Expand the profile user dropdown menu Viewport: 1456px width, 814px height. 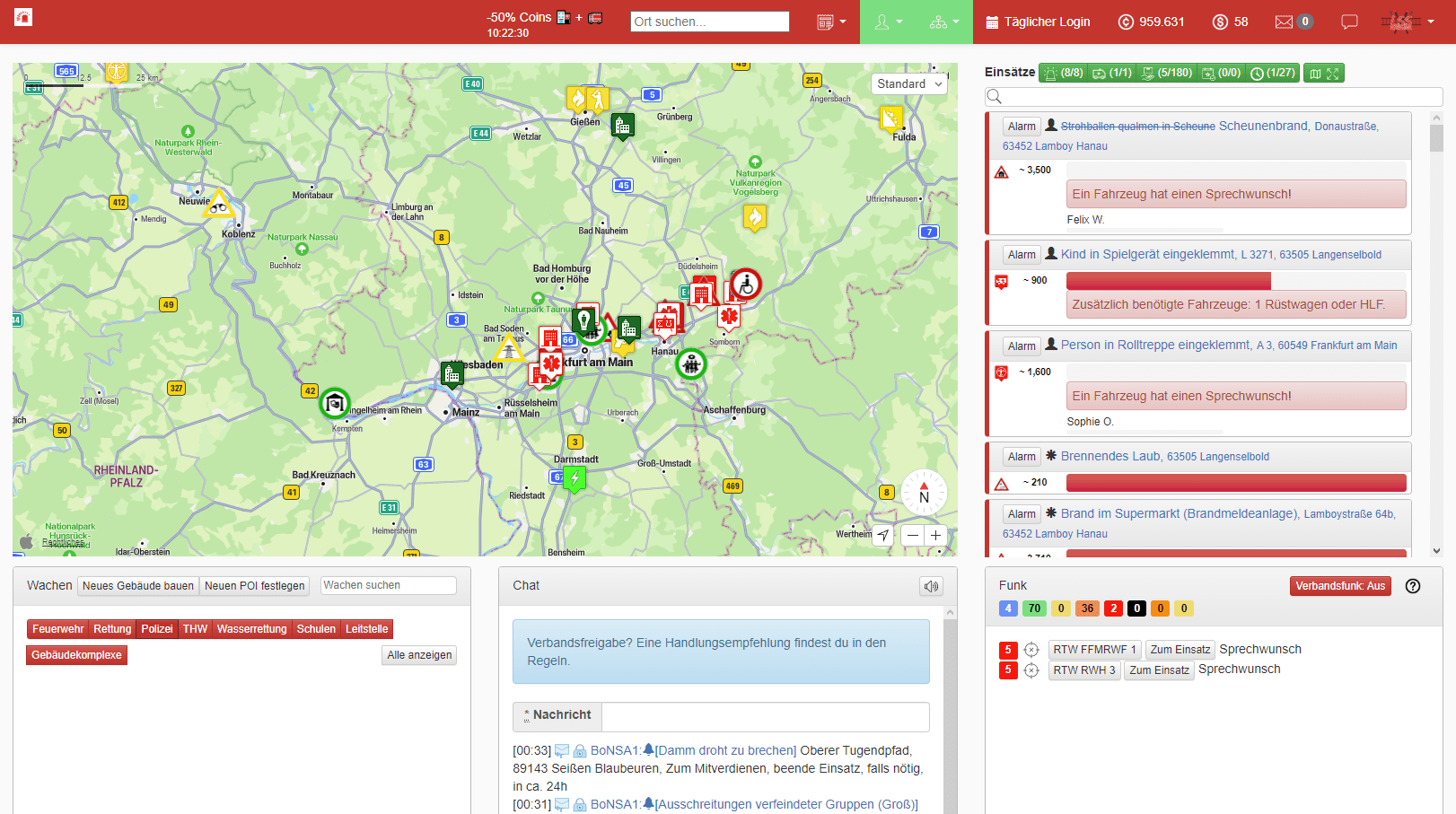click(x=889, y=22)
